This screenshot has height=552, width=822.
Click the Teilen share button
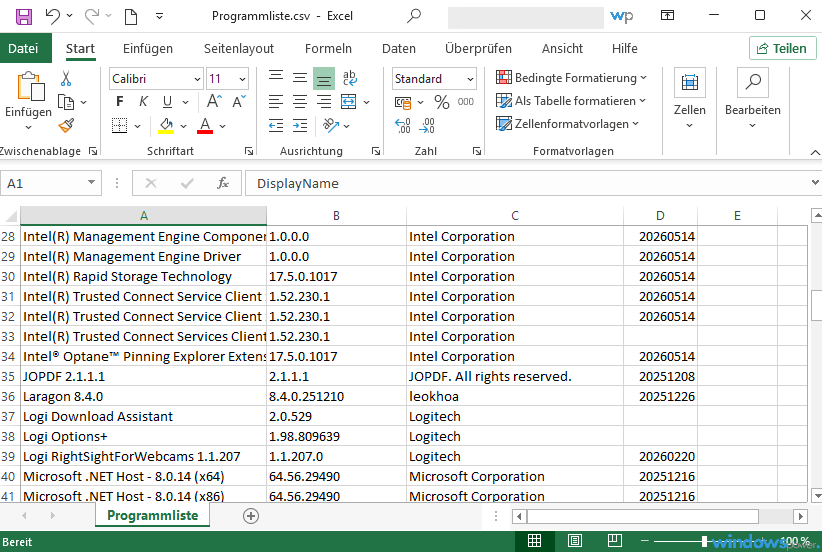(x=783, y=48)
